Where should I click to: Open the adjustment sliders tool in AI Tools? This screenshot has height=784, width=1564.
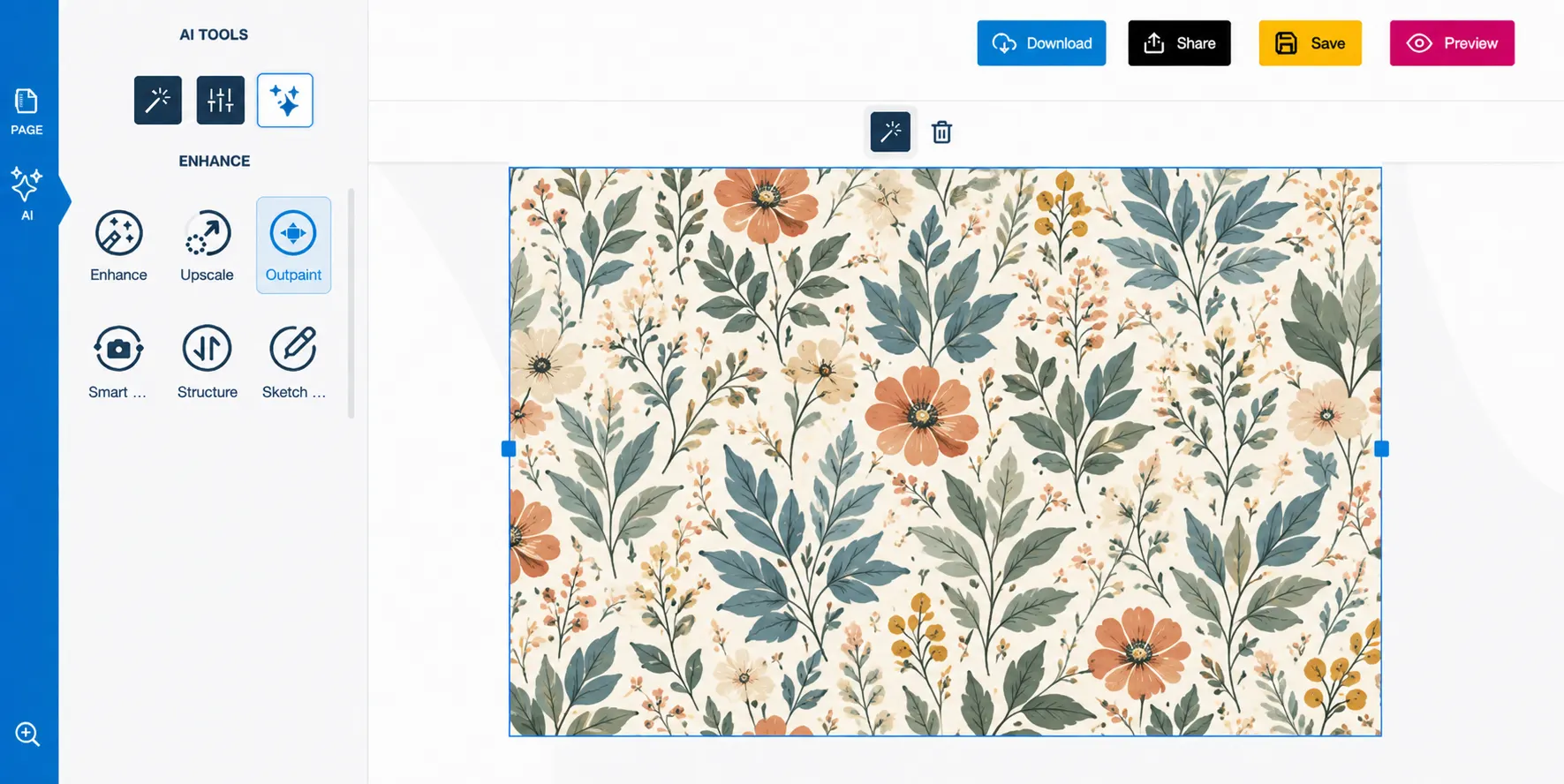[x=221, y=100]
